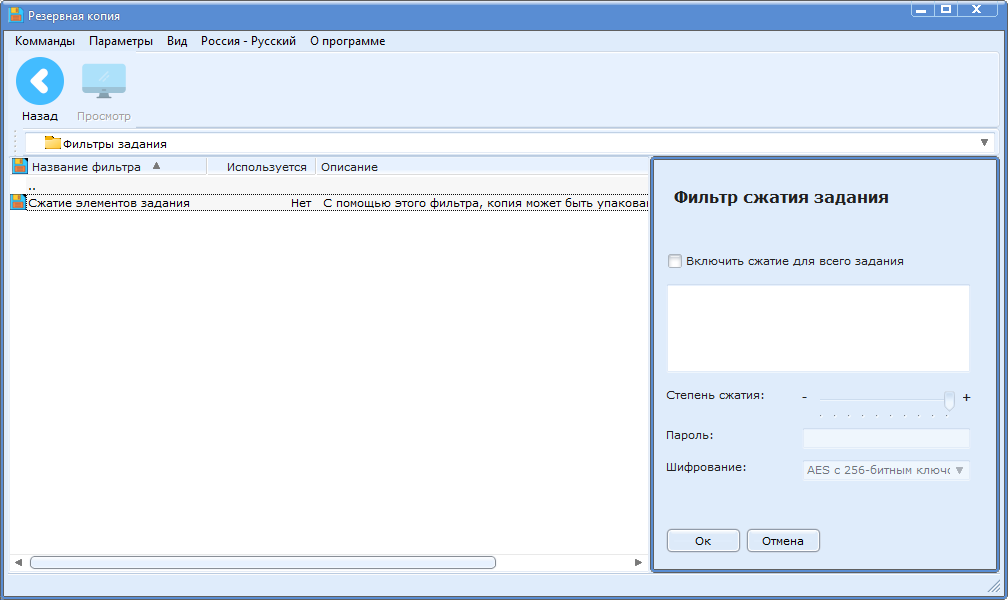Expand the filters path dropdown arrow

click(x=984, y=143)
